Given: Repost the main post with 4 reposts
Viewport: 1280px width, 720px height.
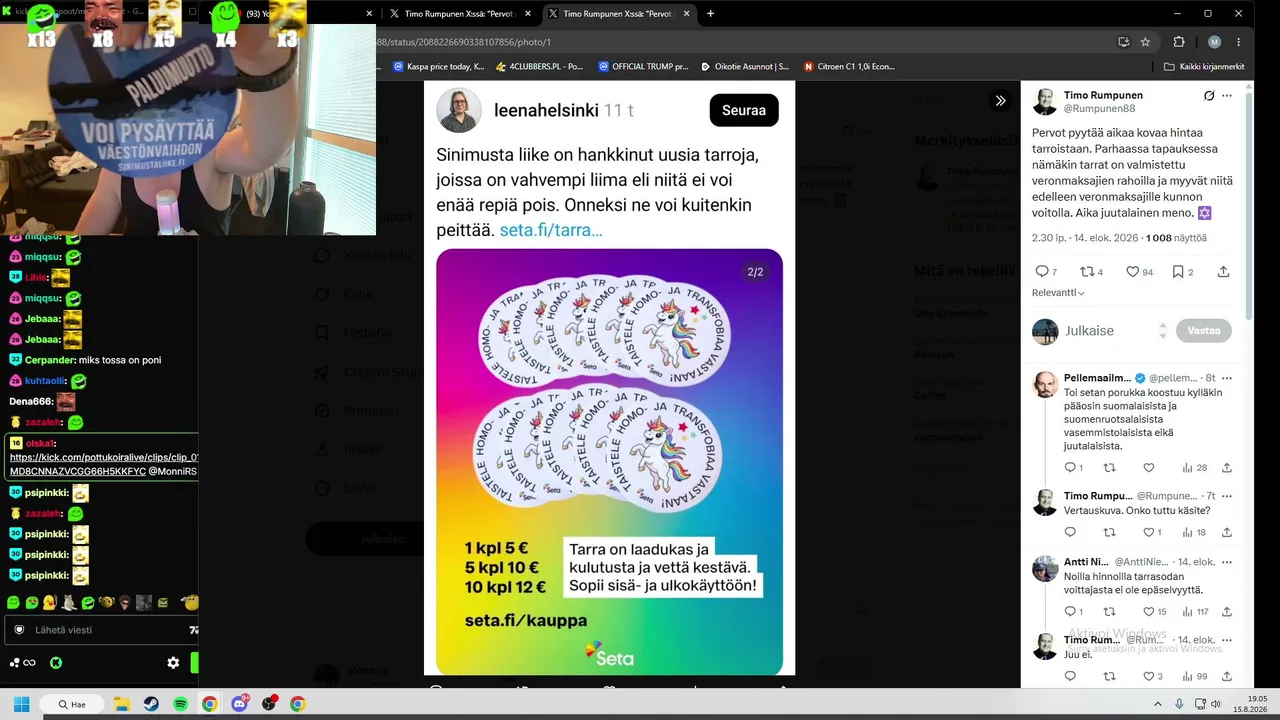Looking at the screenshot, I should (1091, 272).
